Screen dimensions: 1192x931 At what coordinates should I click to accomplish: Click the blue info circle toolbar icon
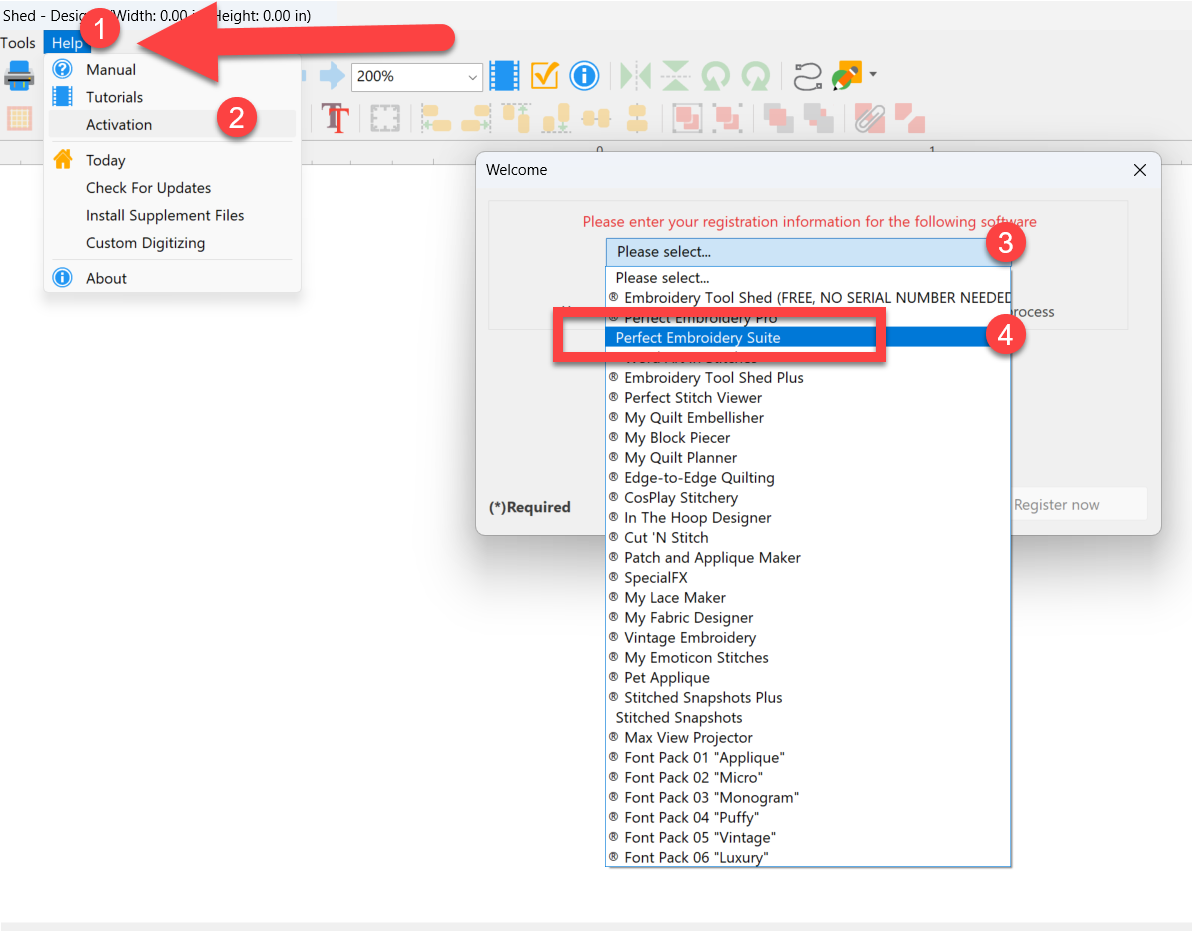[x=584, y=76]
